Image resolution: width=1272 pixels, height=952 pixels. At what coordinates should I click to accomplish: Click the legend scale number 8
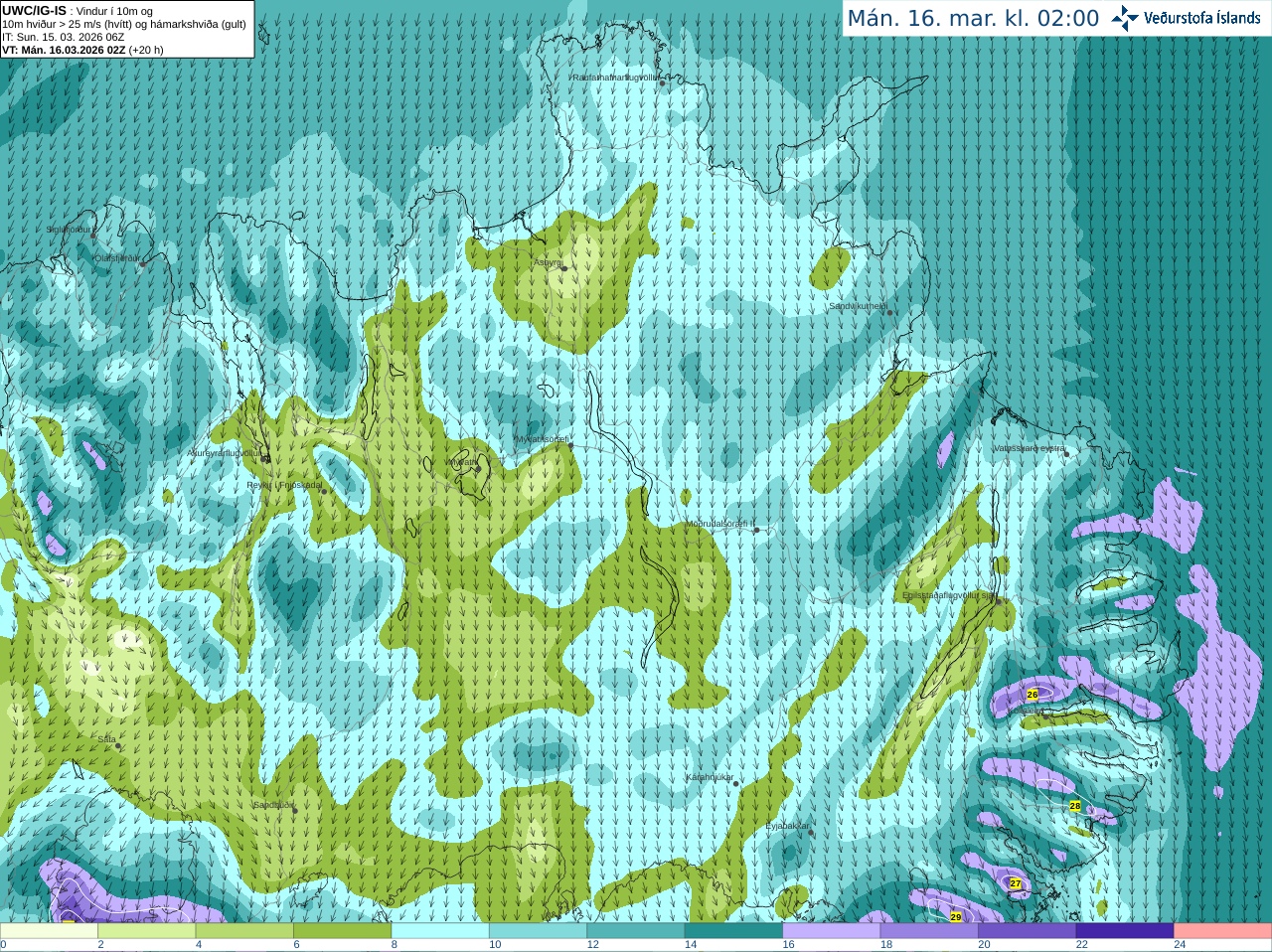click(x=395, y=945)
